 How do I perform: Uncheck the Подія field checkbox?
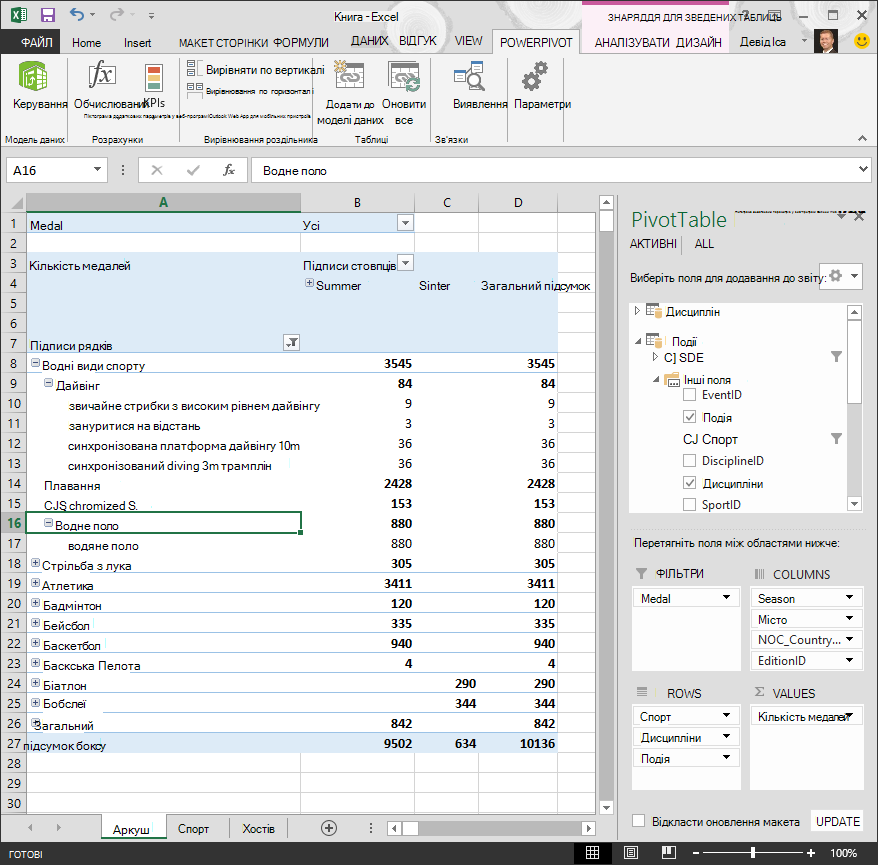coord(690,417)
